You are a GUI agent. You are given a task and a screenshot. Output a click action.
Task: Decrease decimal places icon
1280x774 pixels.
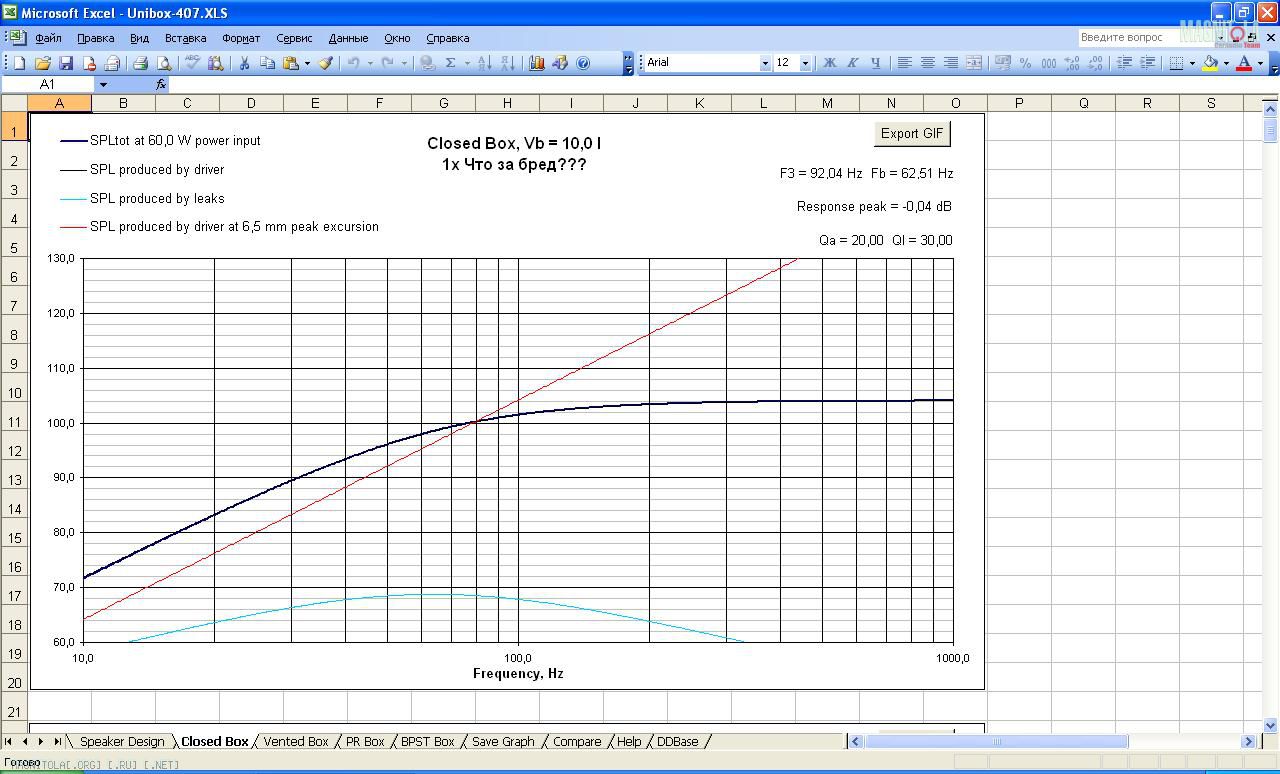pyautogui.click(x=1095, y=63)
